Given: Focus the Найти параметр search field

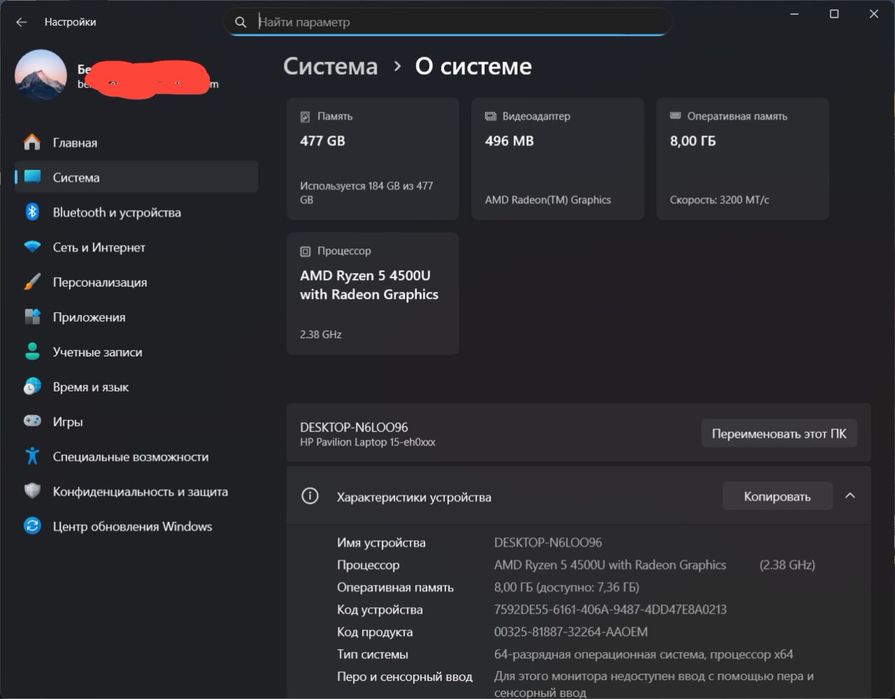Looking at the screenshot, I should pos(448,22).
